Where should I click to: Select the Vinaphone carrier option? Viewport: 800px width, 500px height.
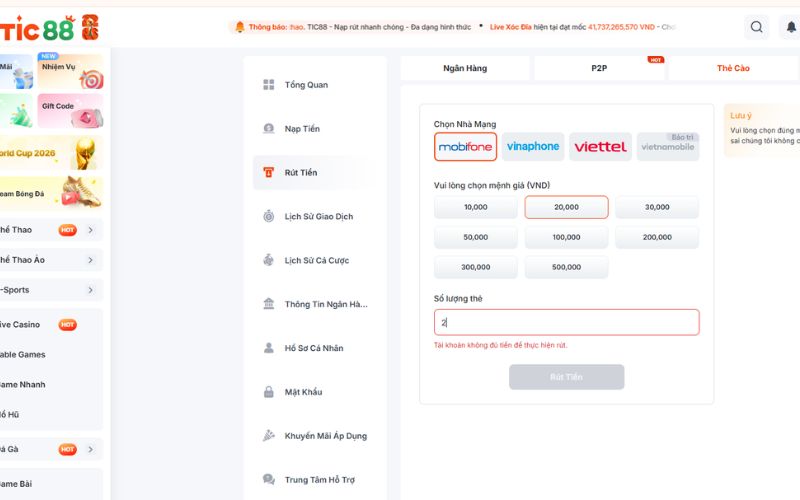533,147
